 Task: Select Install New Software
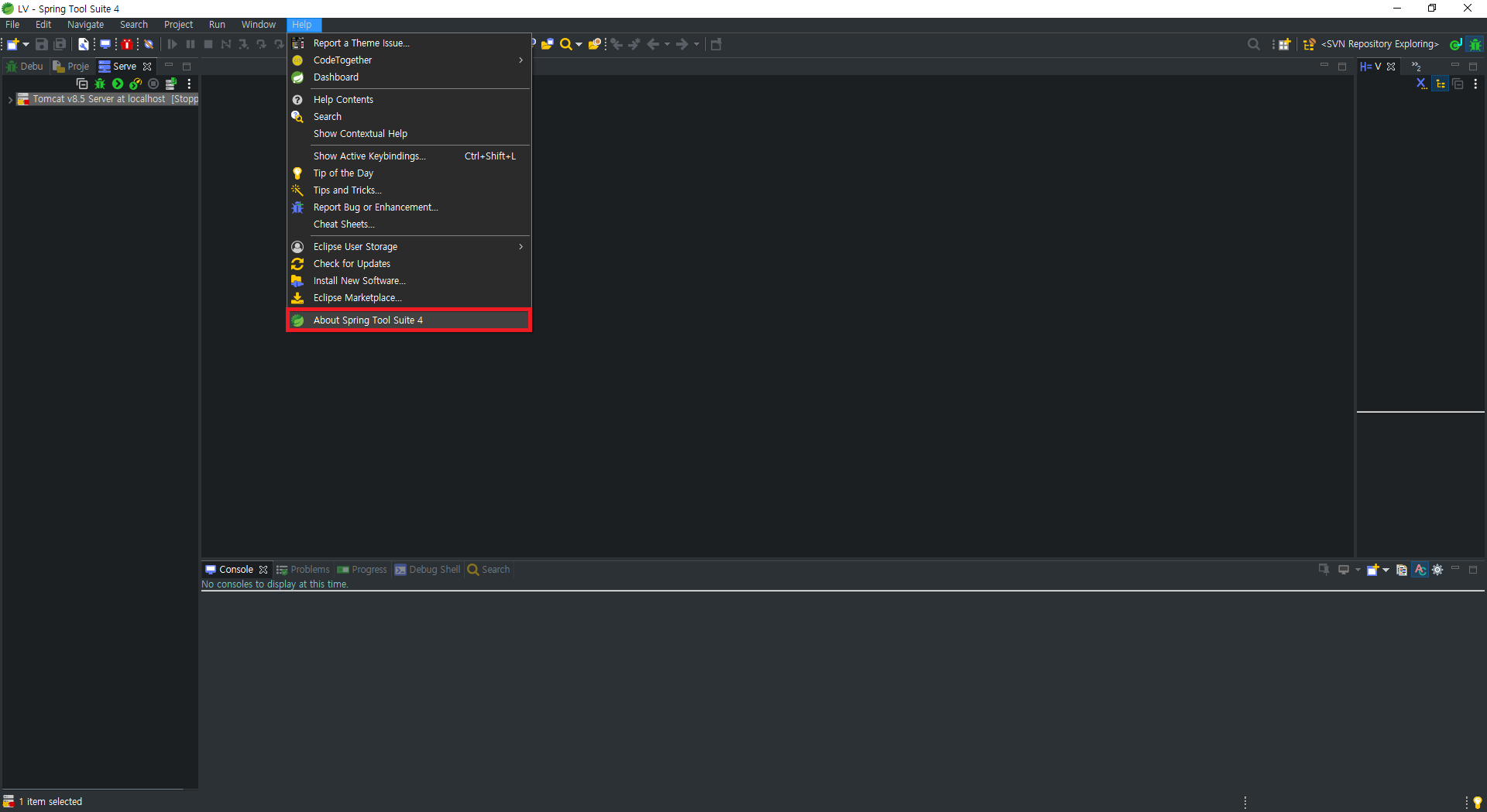[409, 281]
